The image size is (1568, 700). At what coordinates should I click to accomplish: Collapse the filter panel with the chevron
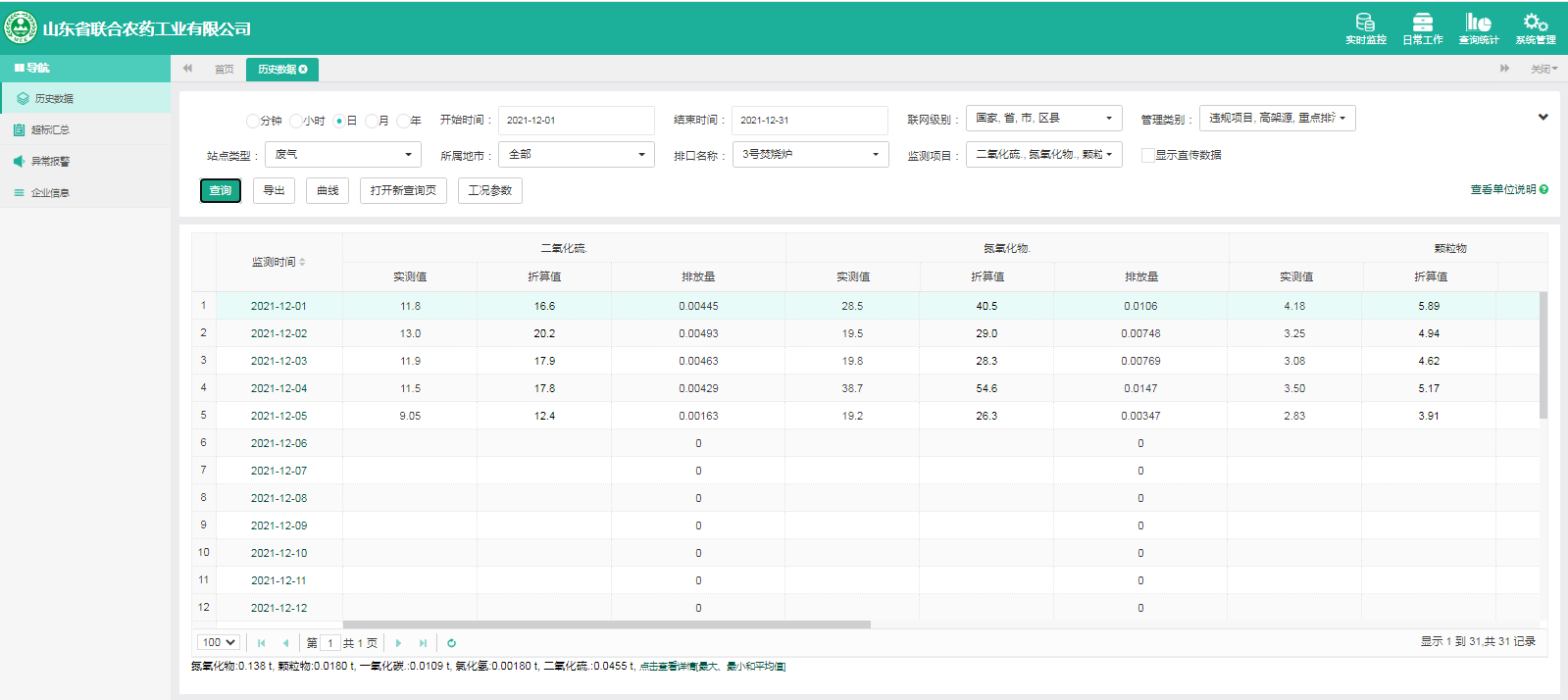point(1543,117)
